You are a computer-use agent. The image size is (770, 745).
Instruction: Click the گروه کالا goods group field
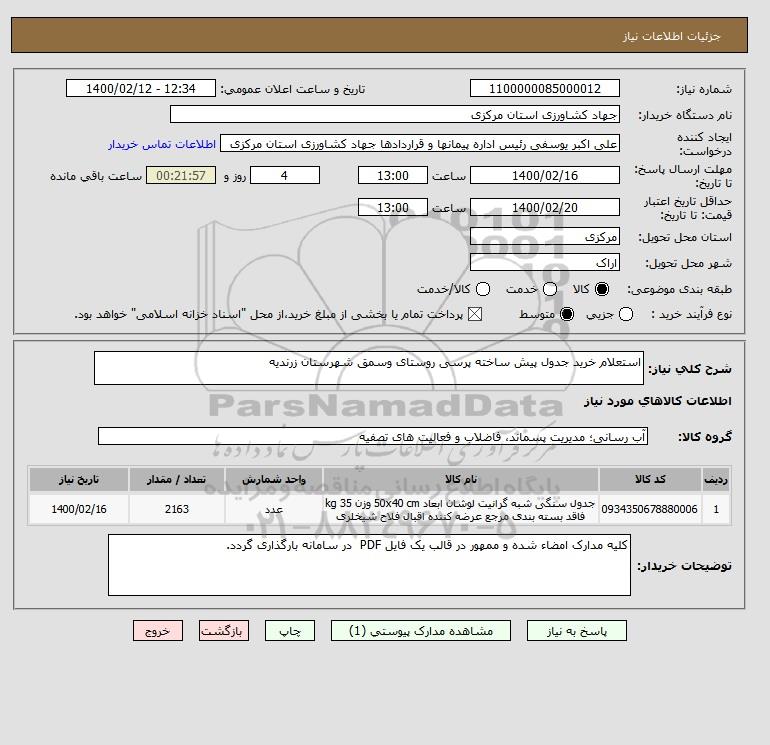[373, 436]
